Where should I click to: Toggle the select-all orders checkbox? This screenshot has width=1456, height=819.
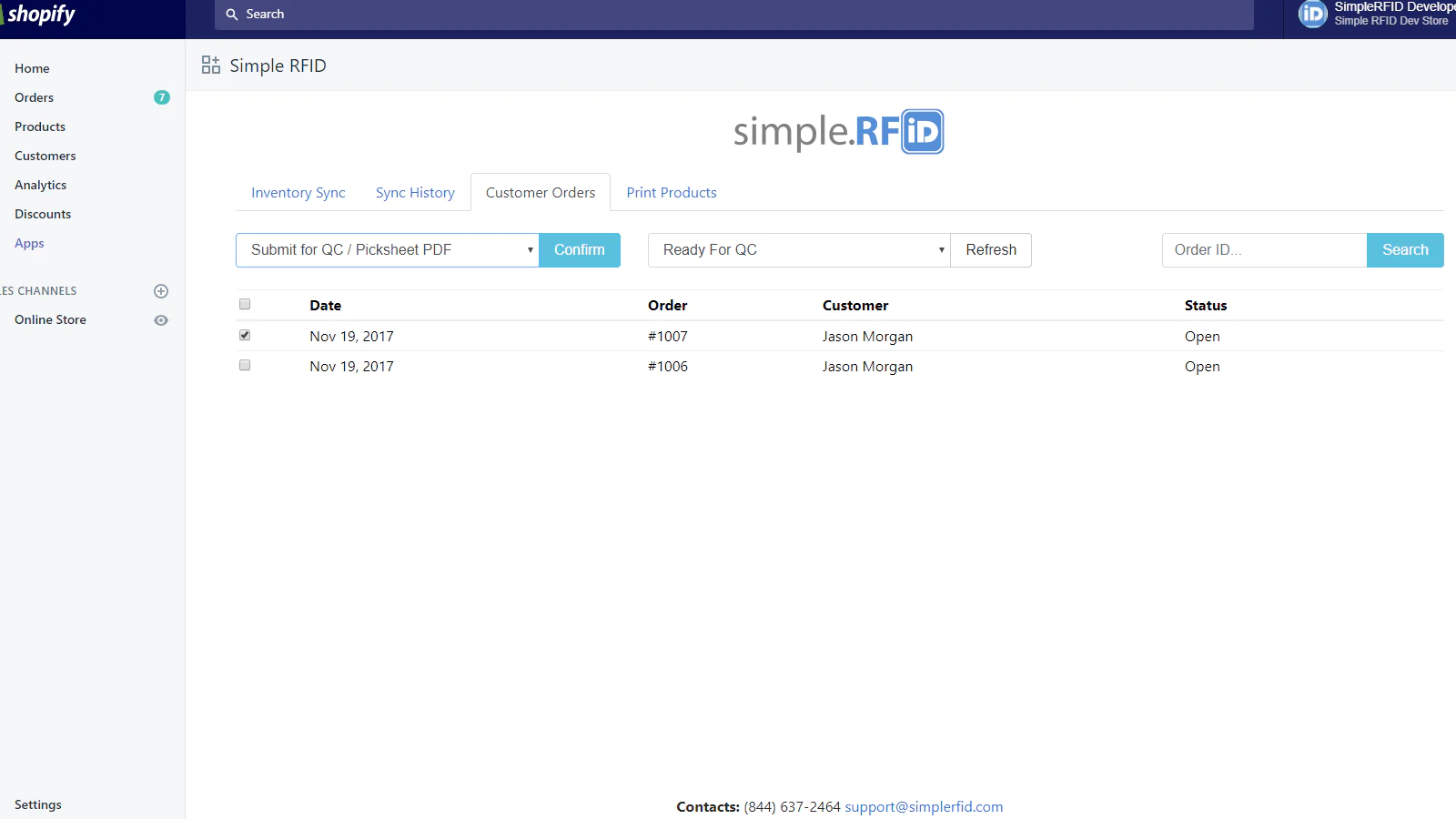point(245,304)
